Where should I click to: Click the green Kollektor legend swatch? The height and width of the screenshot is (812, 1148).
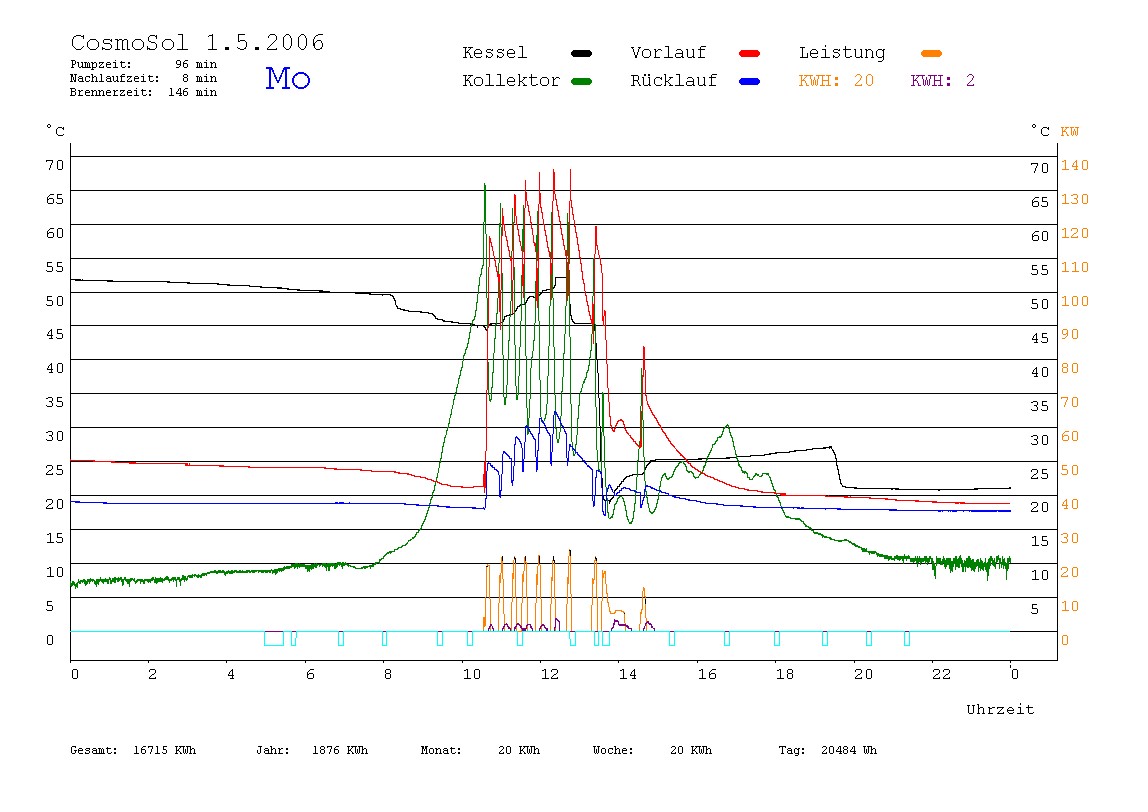pos(581,81)
